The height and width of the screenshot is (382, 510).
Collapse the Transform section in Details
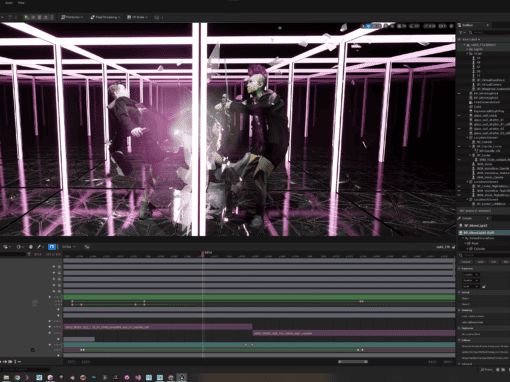(x=460, y=268)
